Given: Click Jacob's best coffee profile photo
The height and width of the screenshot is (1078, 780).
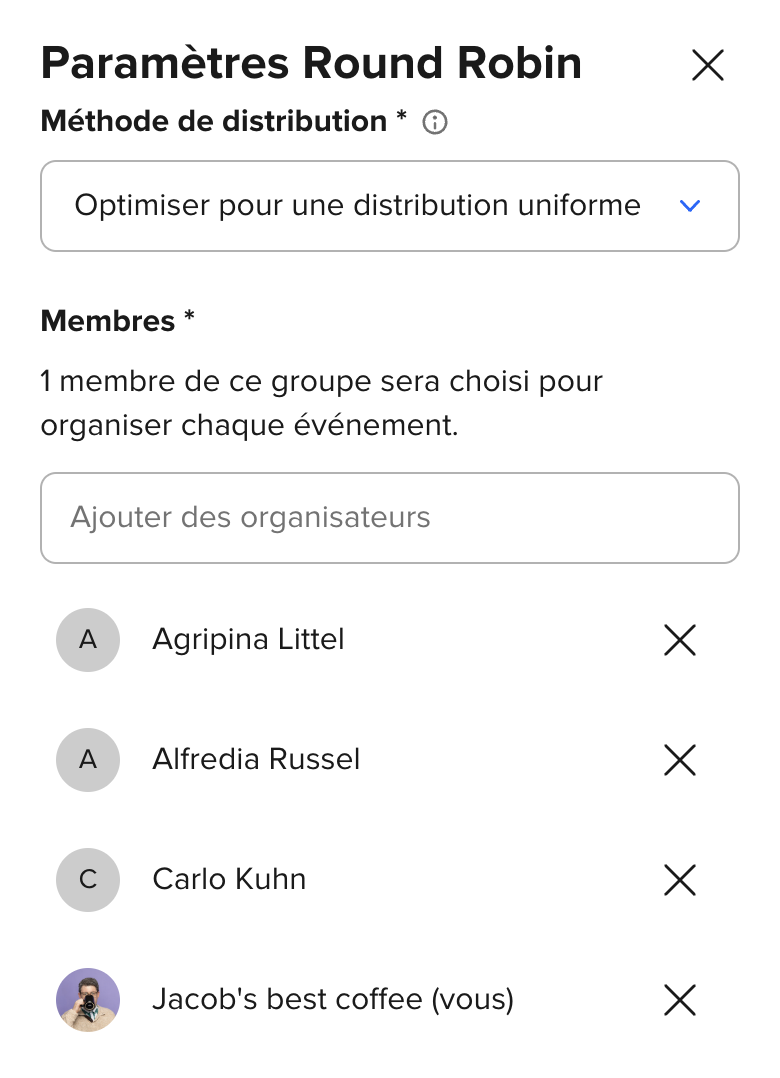Looking at the screenshot, I should tap(88, 1000).
